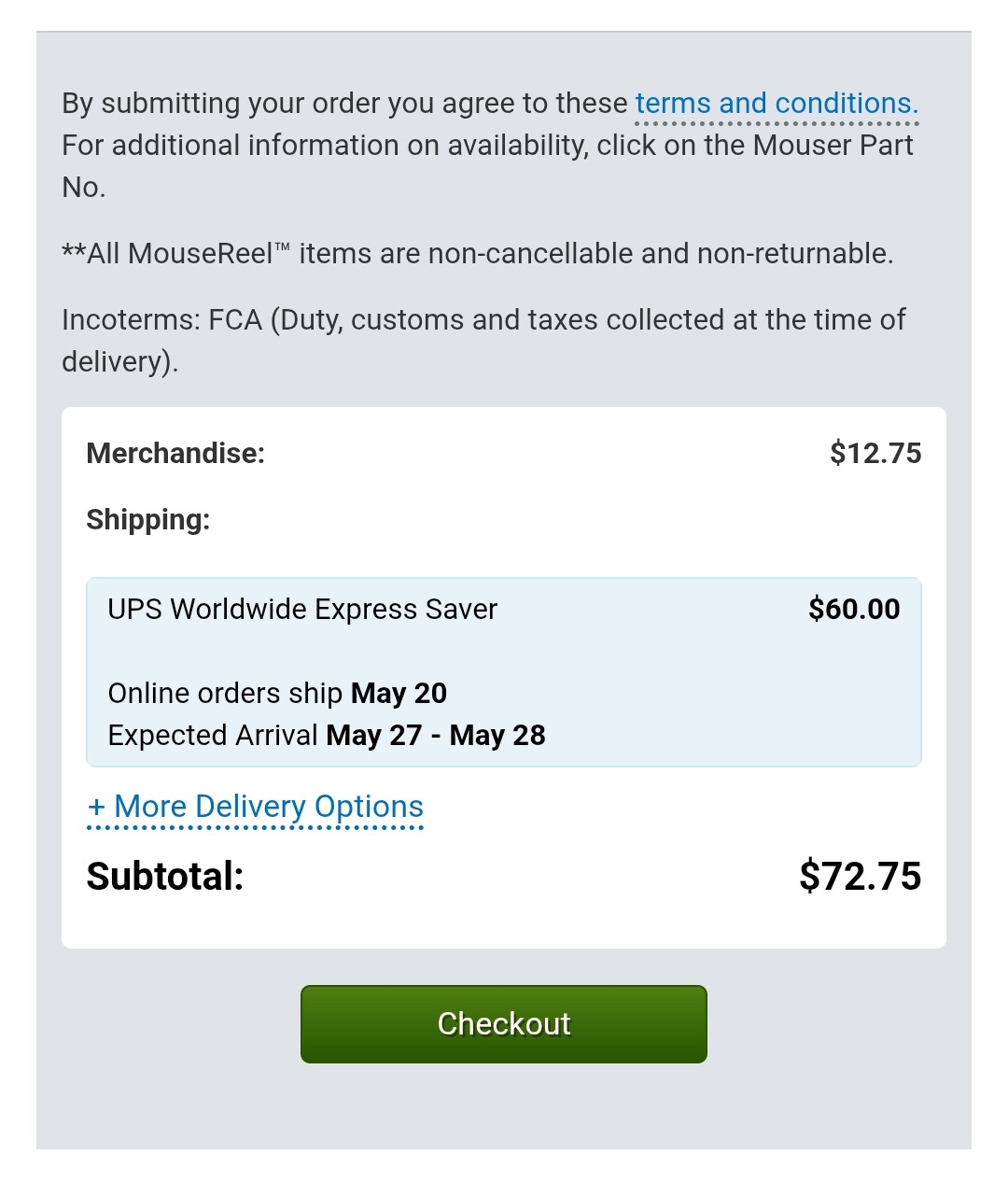1008x1182 pixels.
Task: Click the Subtotal label
Action: coord(165,877)
